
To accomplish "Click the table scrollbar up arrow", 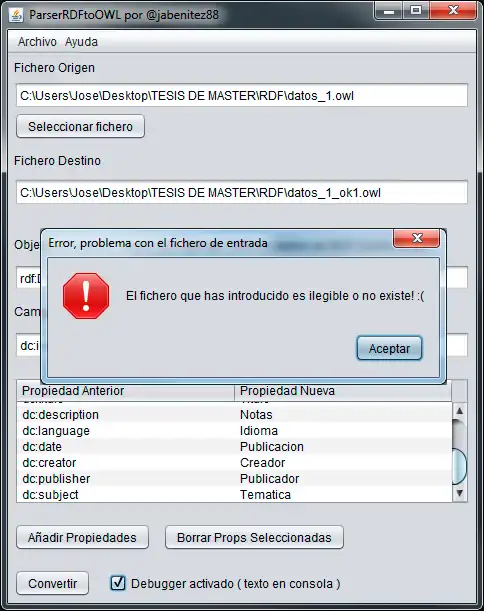I will click(x=459, y=411).
